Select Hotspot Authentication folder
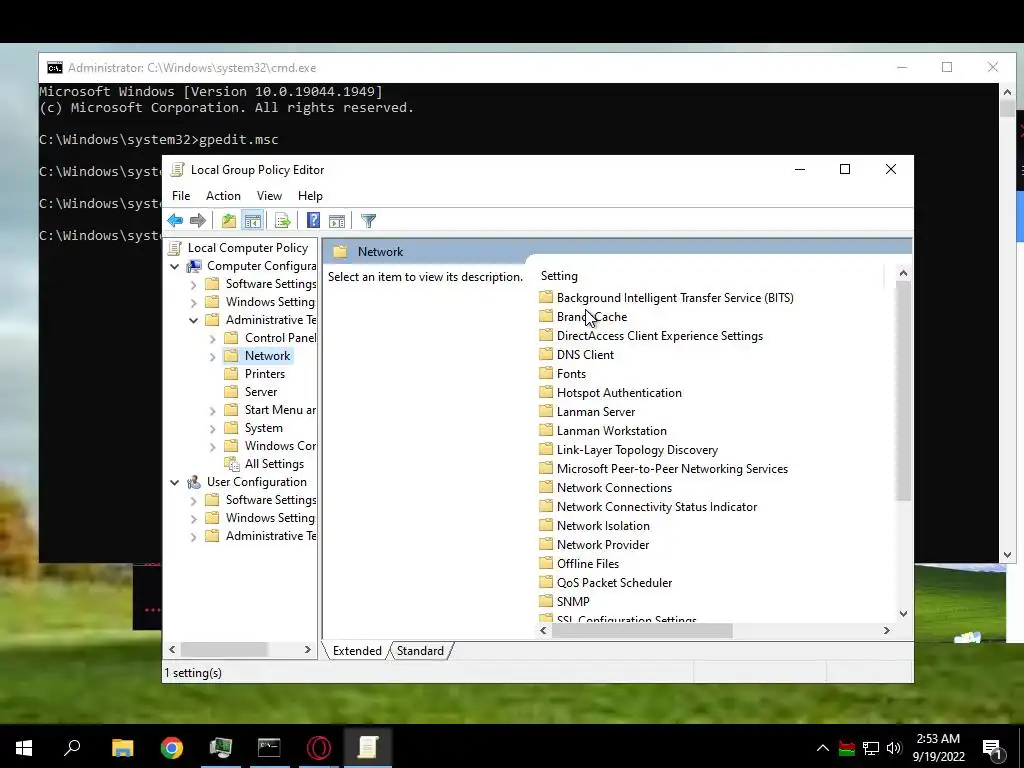Viewport: 1024px width, 768px height. point(619,392)
